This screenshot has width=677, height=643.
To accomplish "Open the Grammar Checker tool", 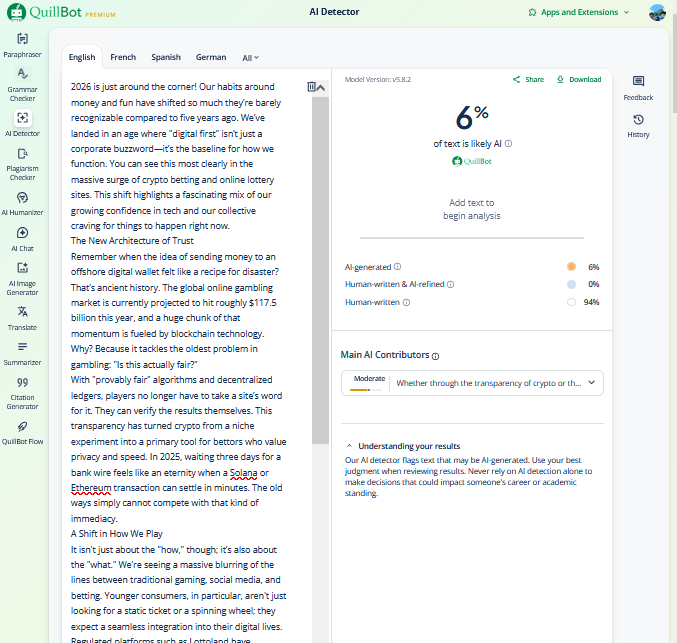I will pos(22,83).
